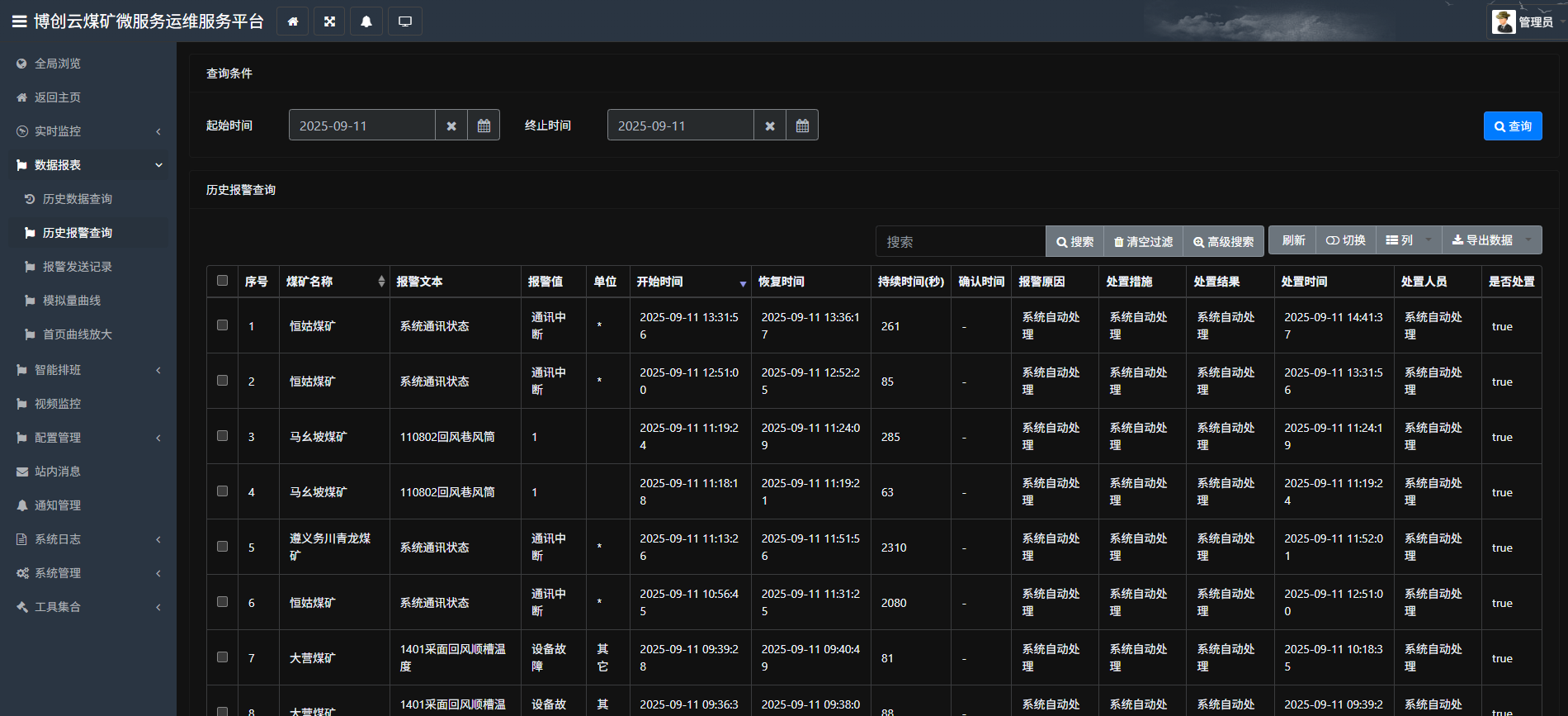Open 历史数据查询 in the sidebar
This screenshot has height=716, width=1568.
coord(77,199)
